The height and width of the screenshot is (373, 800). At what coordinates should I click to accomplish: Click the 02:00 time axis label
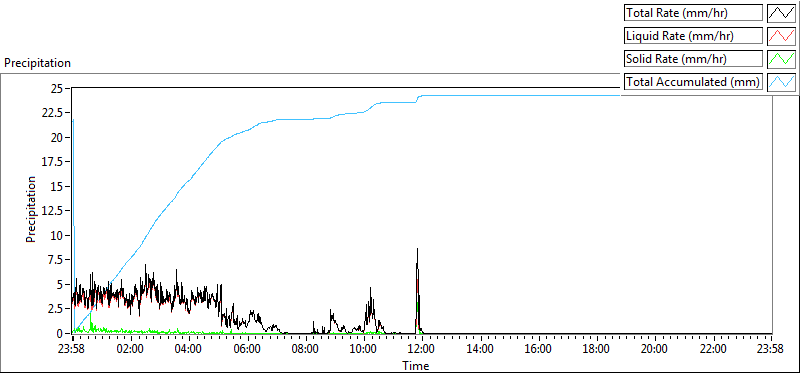click(131, 350)
